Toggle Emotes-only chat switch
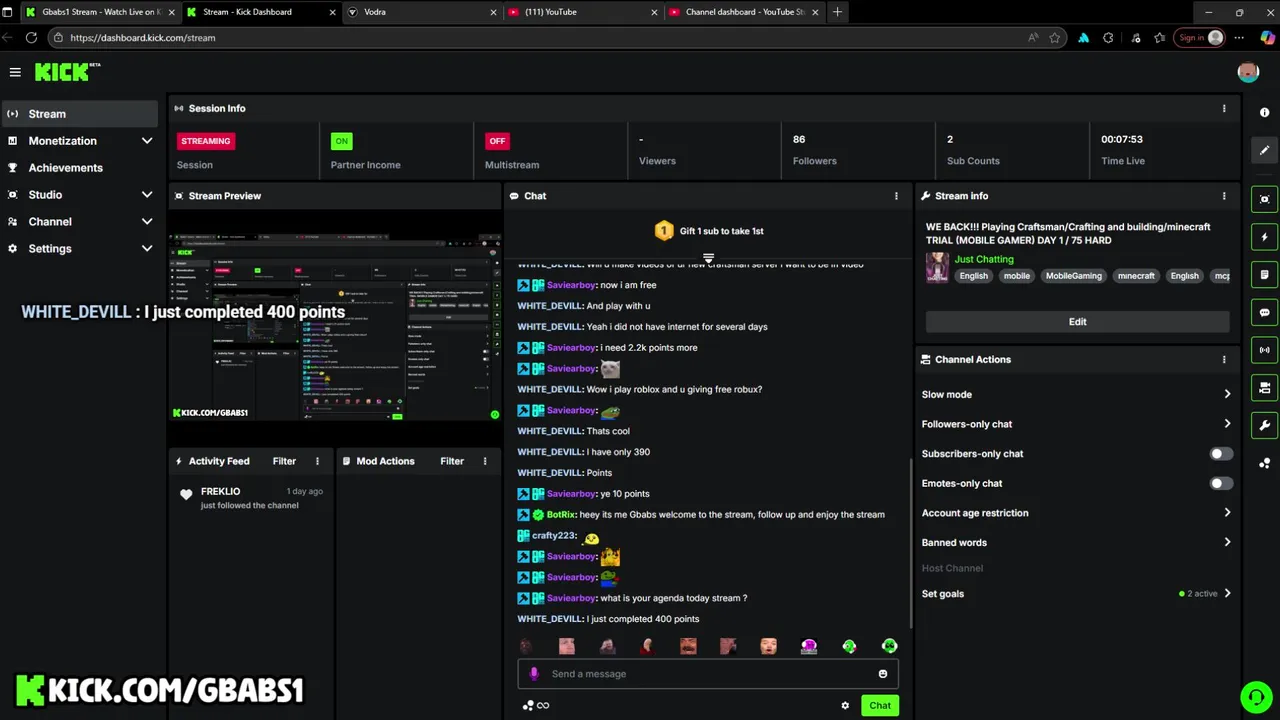The height and width of the screenshot is (720, 1280). 1220,484
